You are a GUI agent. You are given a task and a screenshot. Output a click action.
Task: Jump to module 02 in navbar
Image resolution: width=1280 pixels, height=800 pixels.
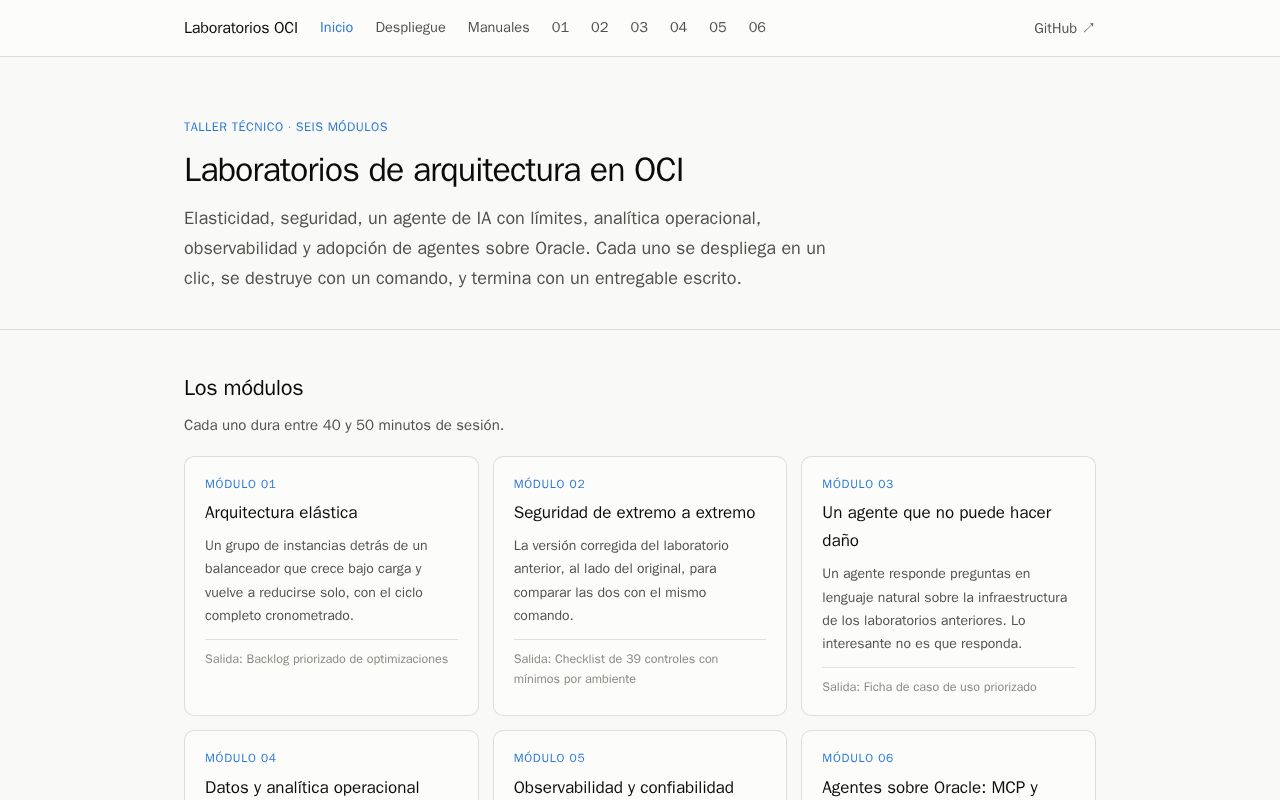[x=599, y=27]
